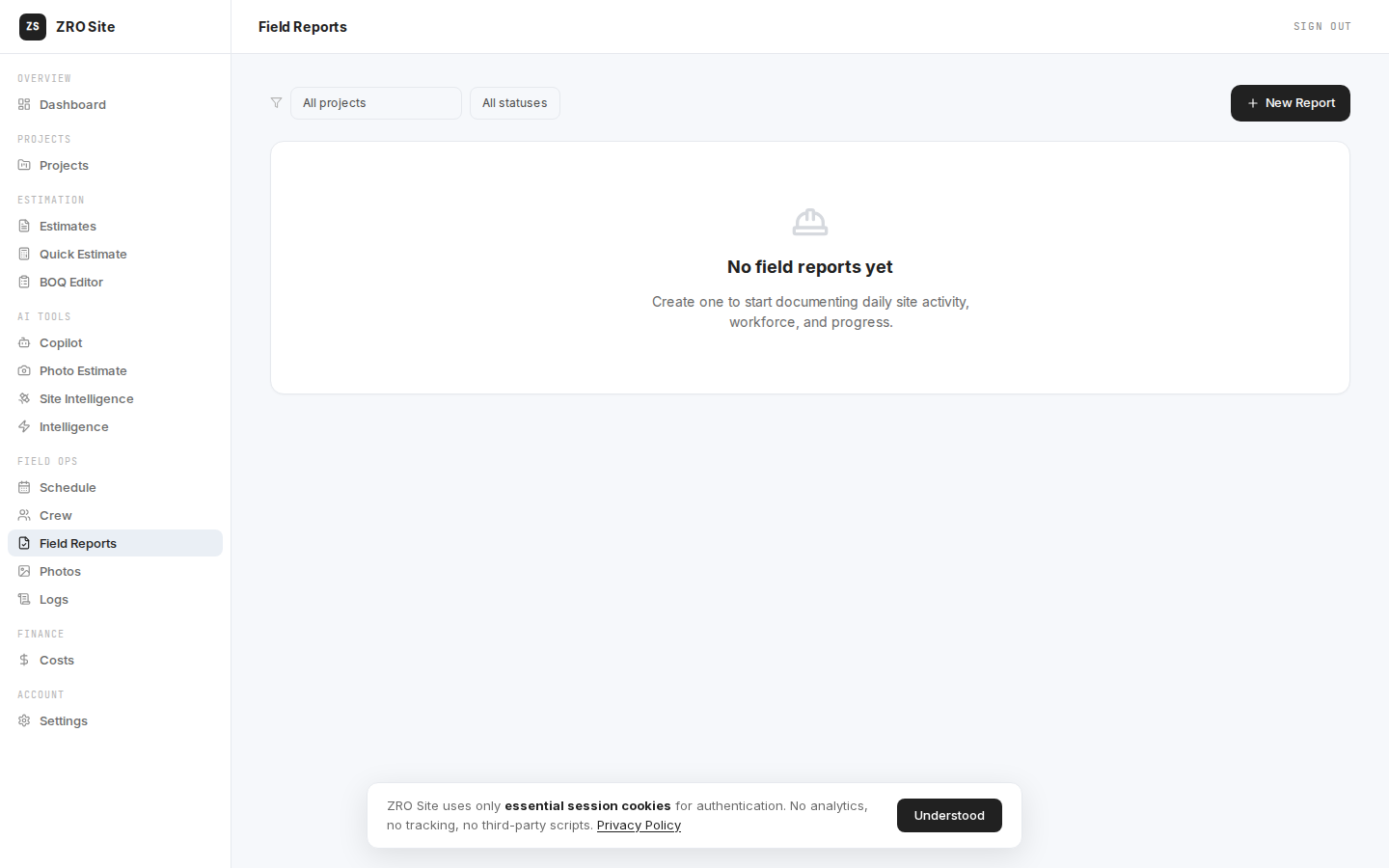Viewport: 1389px width, 868px height.
Task: Click the ACCOUNT section label
Action: point(41,694)
